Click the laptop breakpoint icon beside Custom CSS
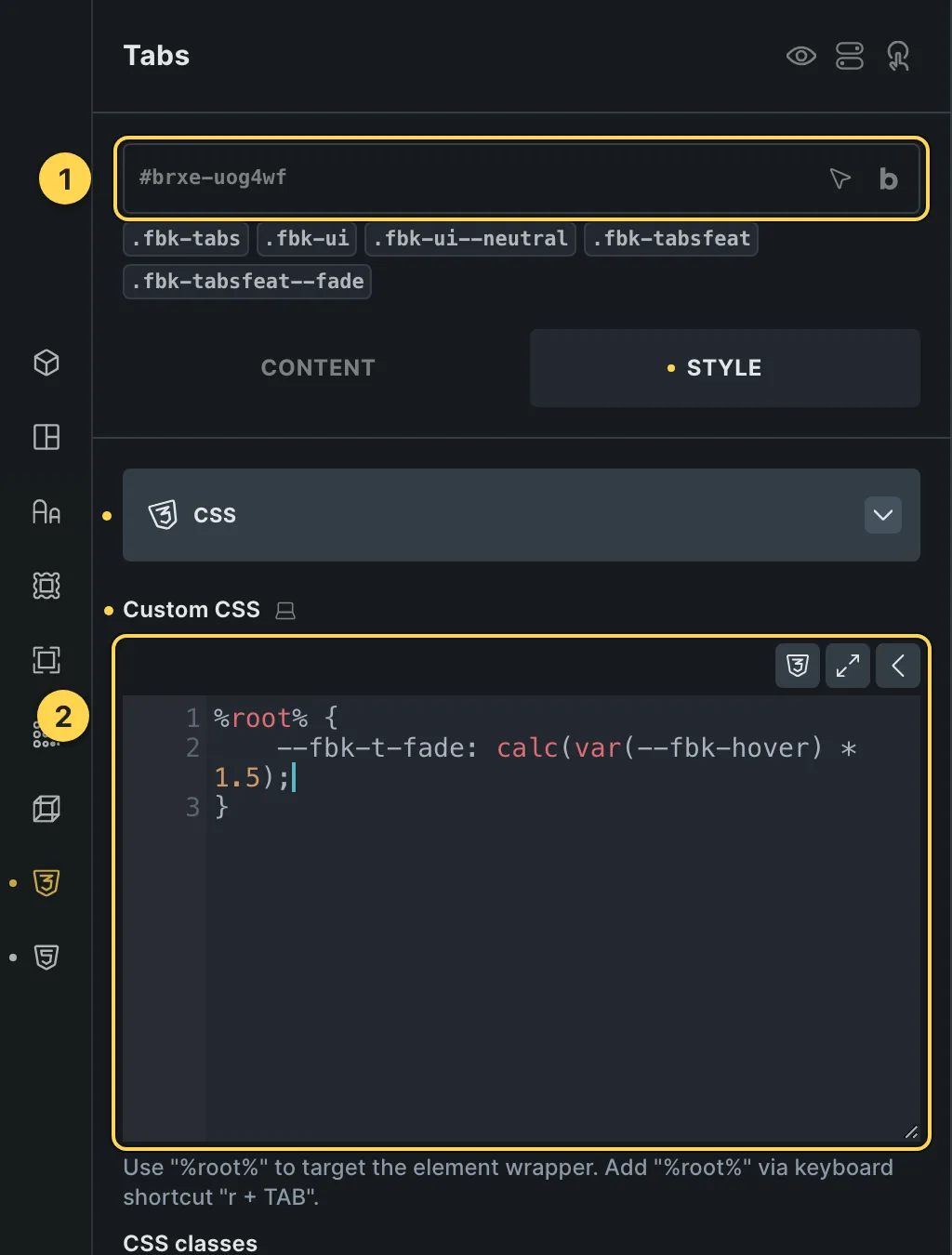Screen dimensions: 952x1255 [x=285, y=611]
